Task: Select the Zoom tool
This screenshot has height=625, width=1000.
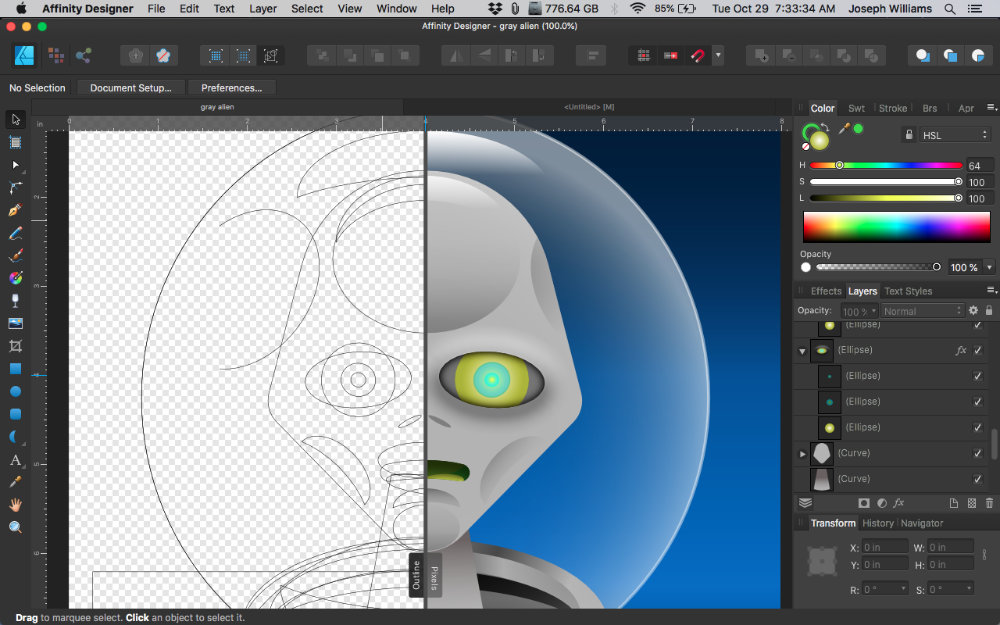Action: click(x=15, y=527)
